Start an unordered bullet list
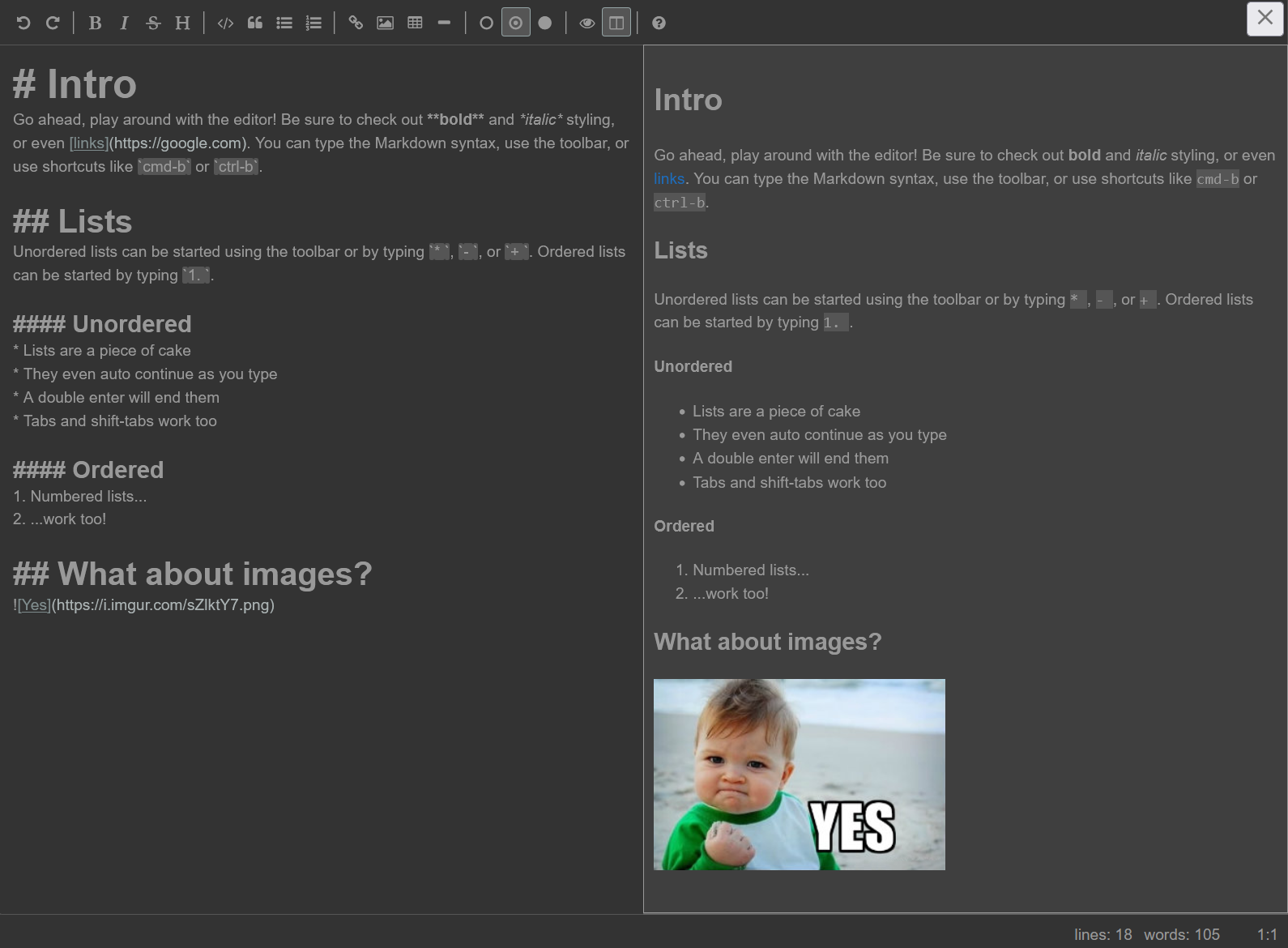1288x948 pixels. 284,23
